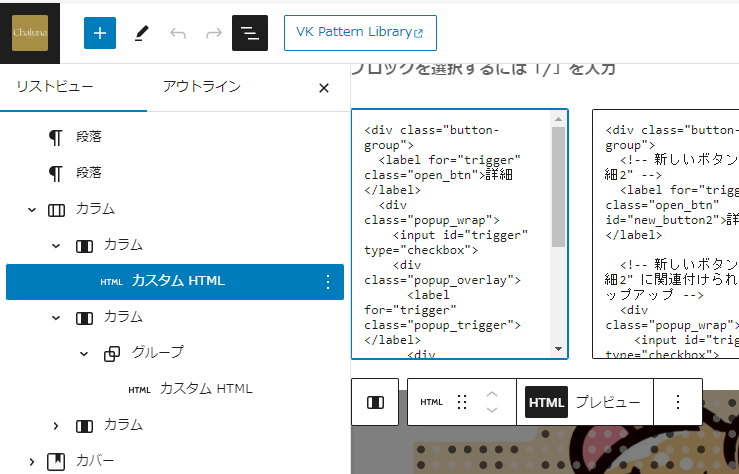Click the first nested カラム row label

click(x=123, y=245)
